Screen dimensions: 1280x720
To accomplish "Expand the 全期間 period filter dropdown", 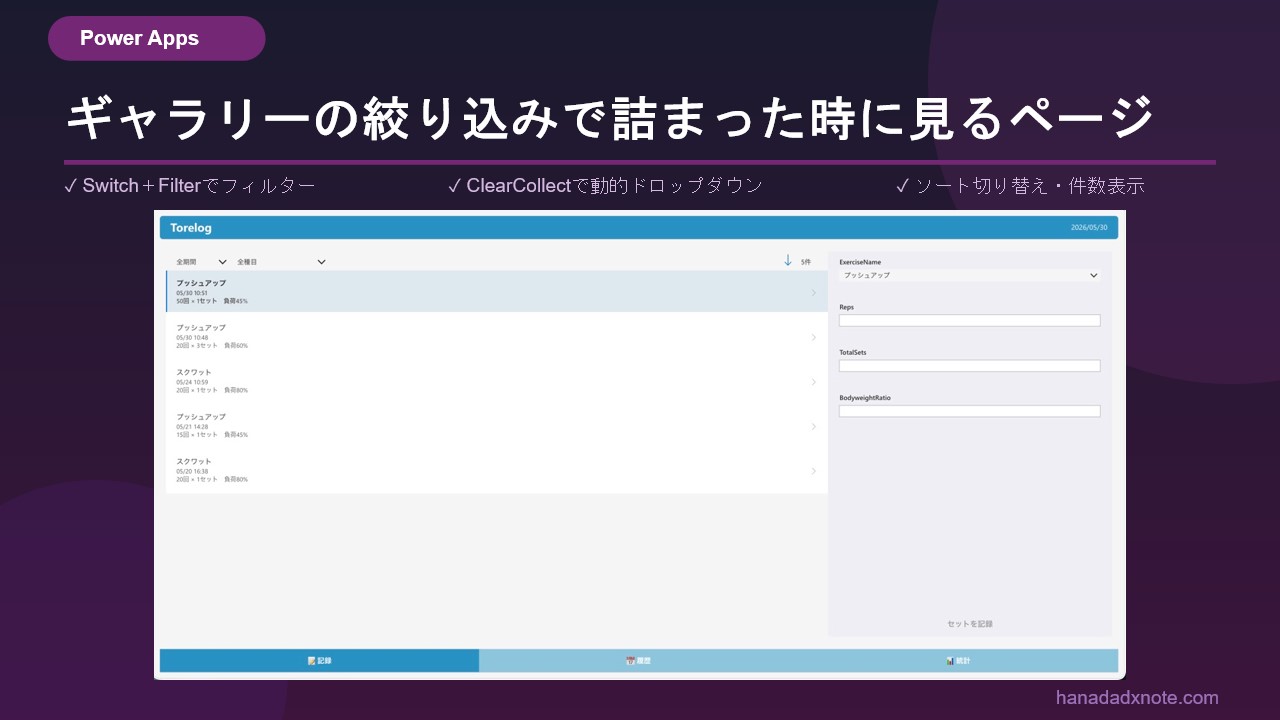I will [201, 262].
